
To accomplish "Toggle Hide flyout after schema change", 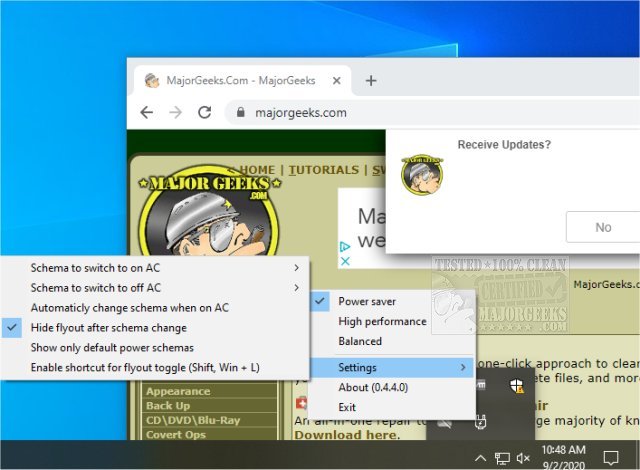I will pos(155,328).
